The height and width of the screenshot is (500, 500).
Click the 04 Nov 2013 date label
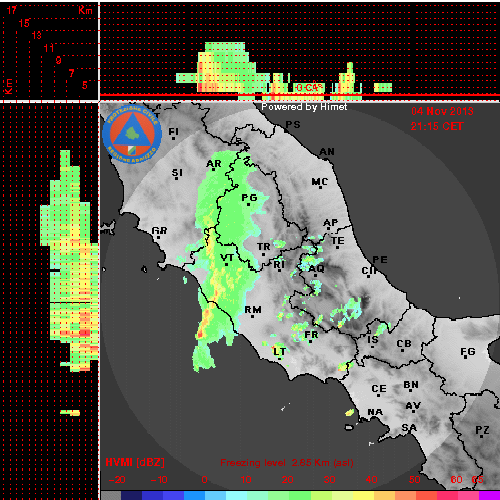[x=442, y=111]
